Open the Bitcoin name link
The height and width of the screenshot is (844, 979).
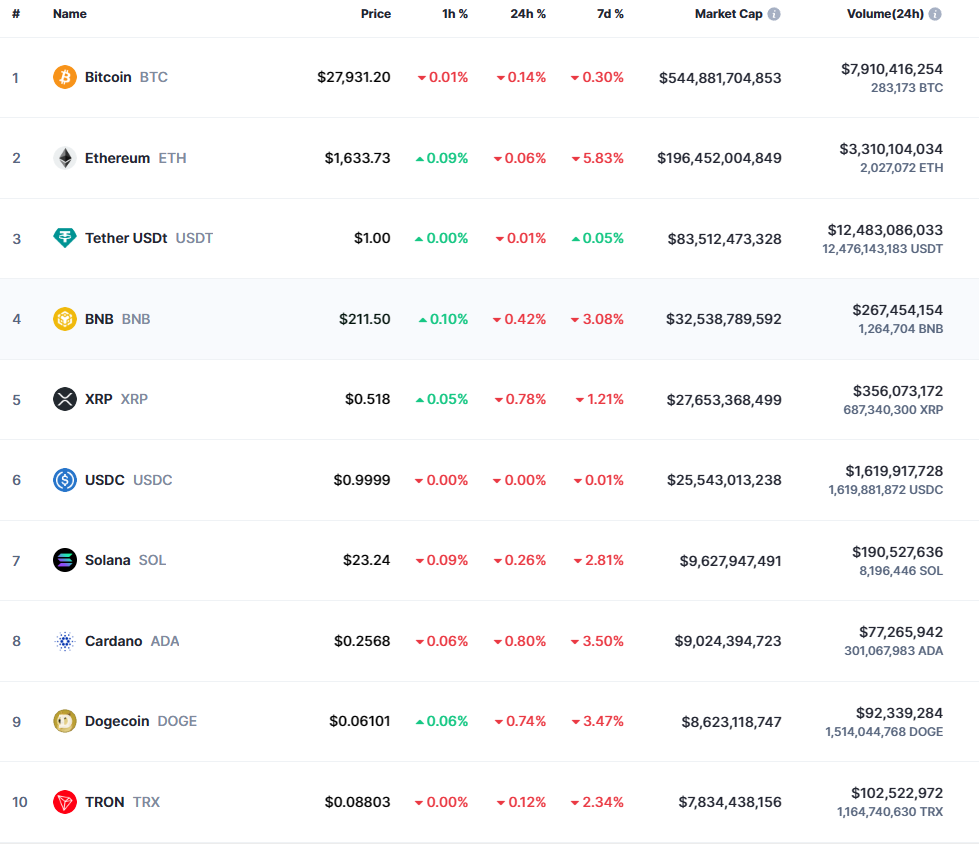(x=108, y=77)
